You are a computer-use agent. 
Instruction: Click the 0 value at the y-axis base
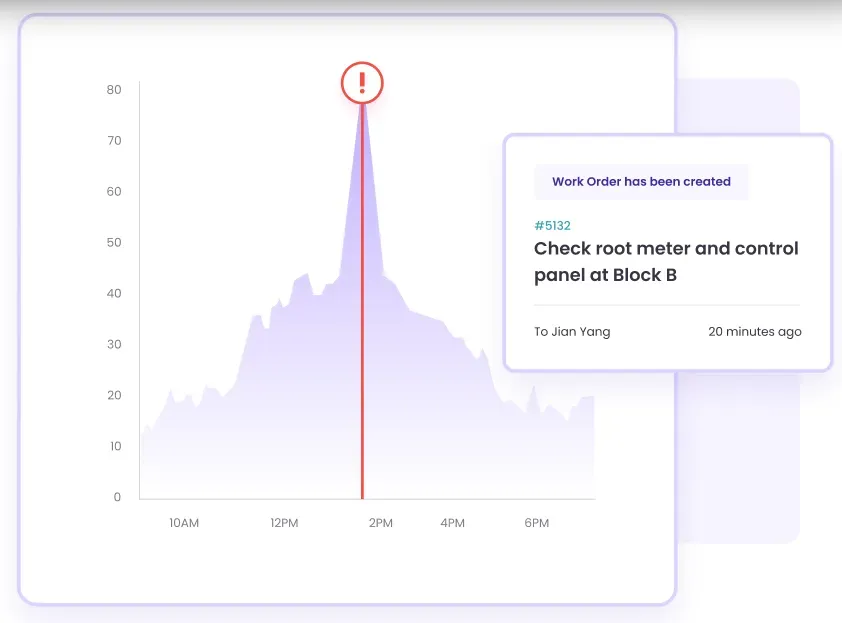117,497
